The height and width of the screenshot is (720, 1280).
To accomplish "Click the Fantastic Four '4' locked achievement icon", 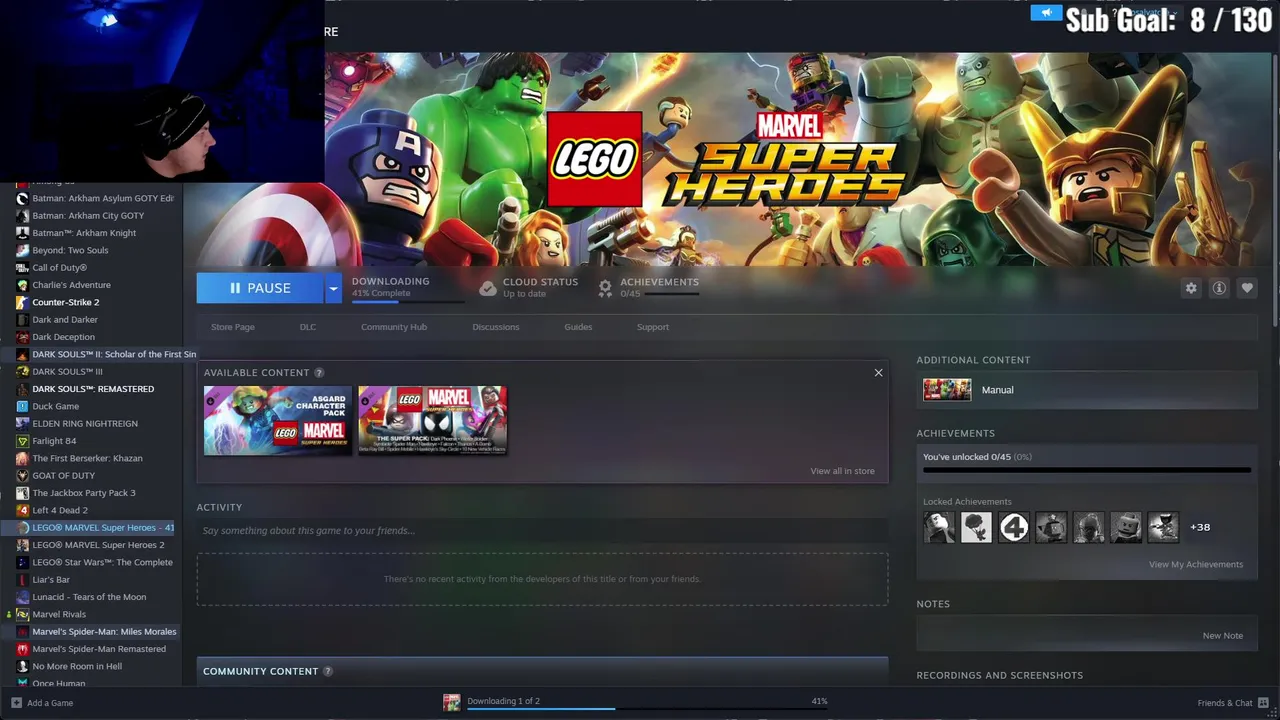I will [x=1014, y=527].
